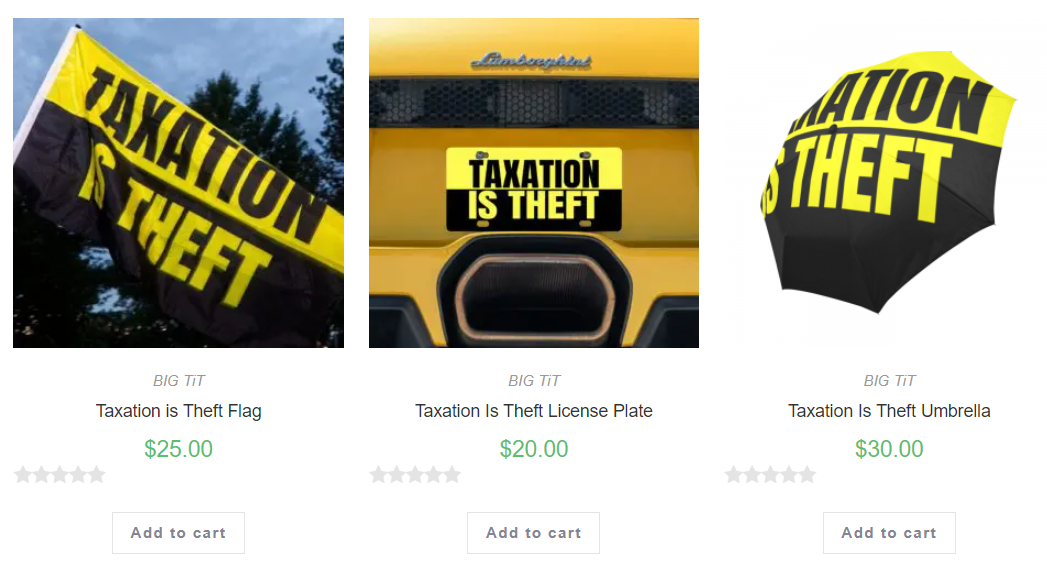Viewport: 1047px width, 563px height.
Task: Open BIG TiT category above the Umbrella
Action: (889, 381)
